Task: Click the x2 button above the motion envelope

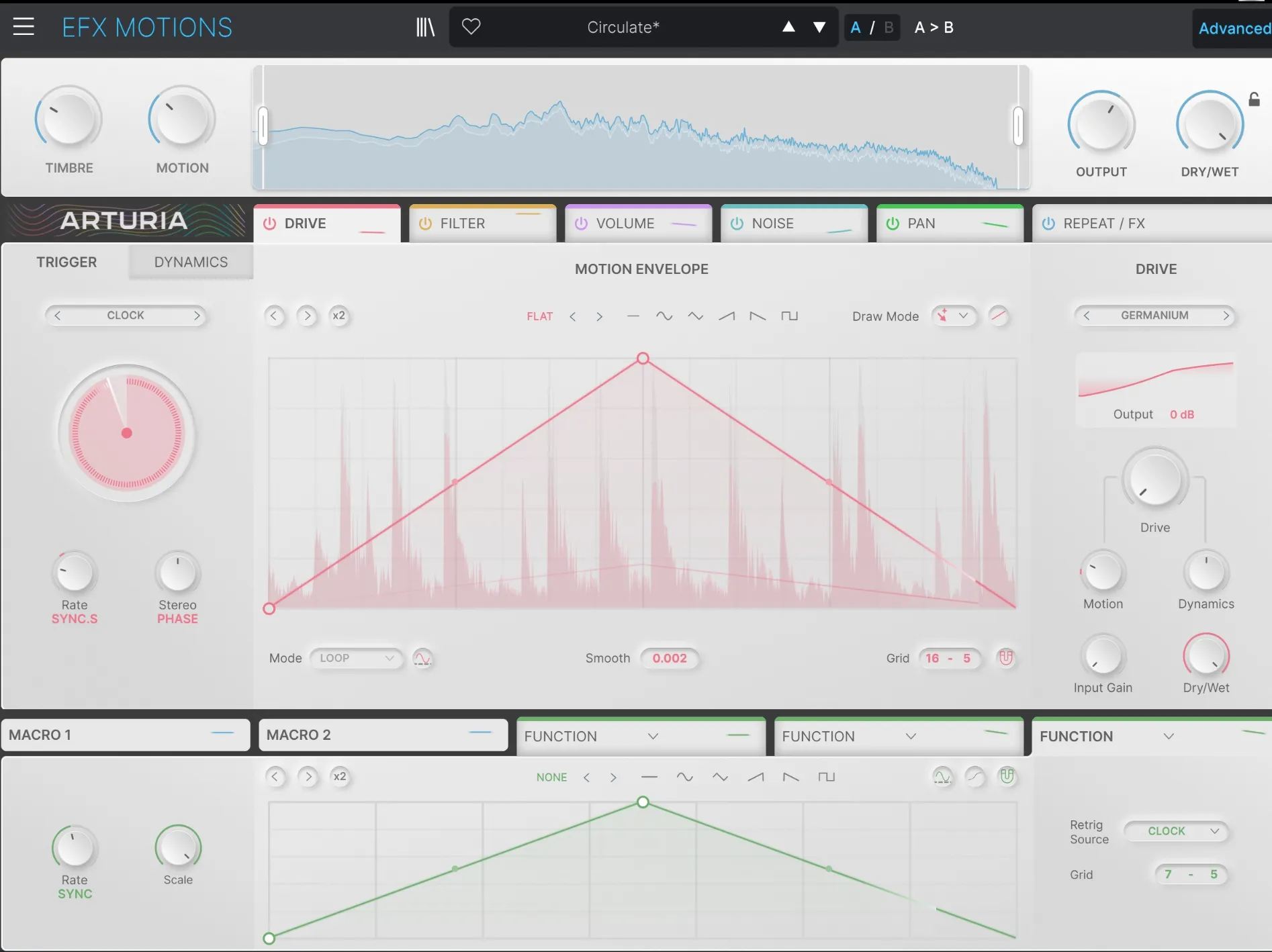Action: pos(339,316)
